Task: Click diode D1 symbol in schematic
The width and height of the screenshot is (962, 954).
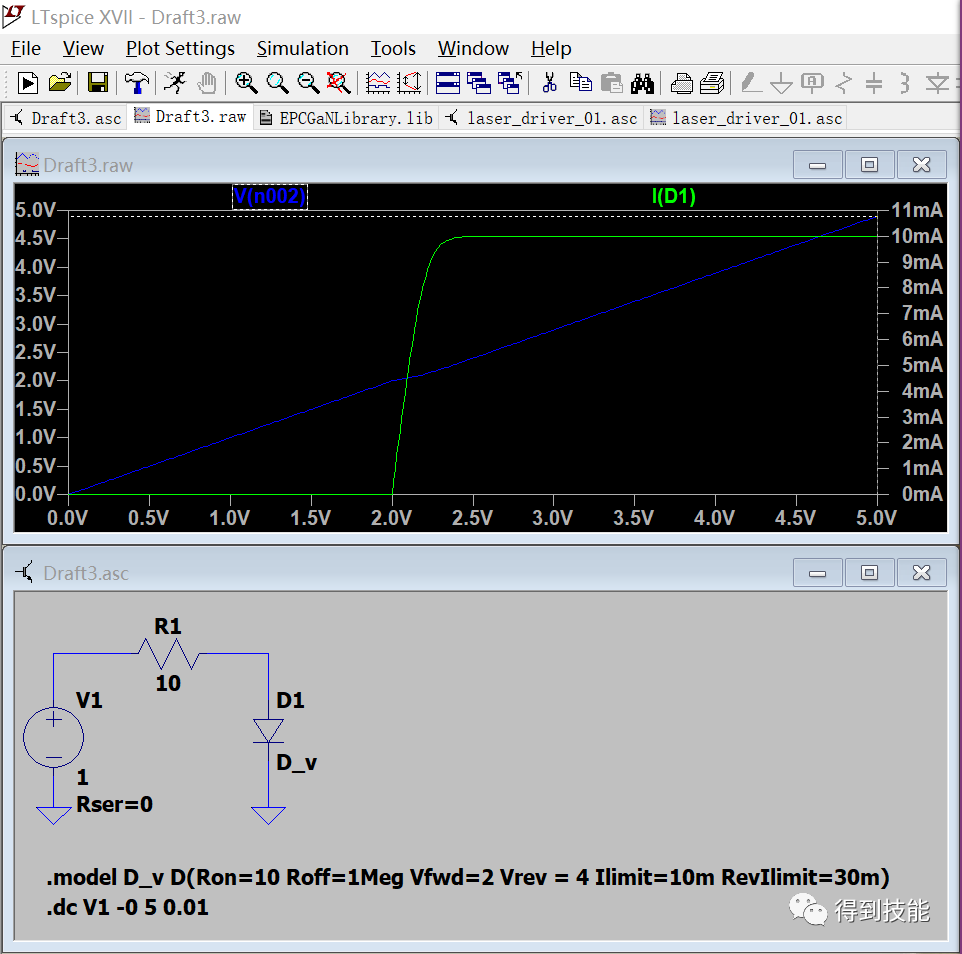Action: 268,731
